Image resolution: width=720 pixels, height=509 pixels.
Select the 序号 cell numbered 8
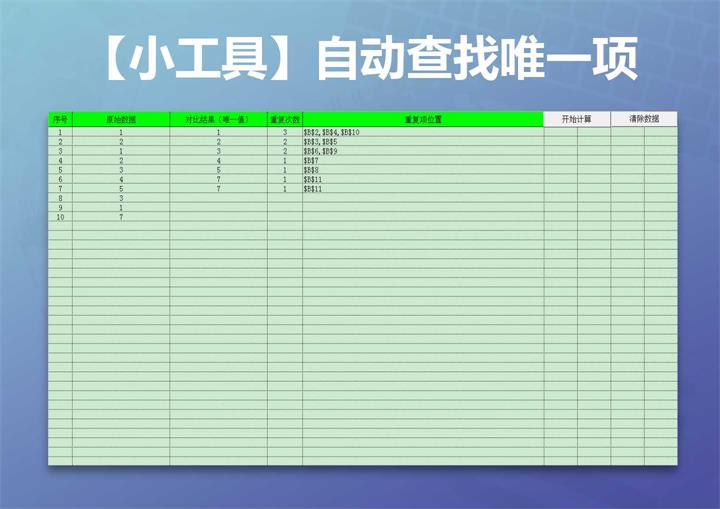pyautogui.click(x=60, y=198)
